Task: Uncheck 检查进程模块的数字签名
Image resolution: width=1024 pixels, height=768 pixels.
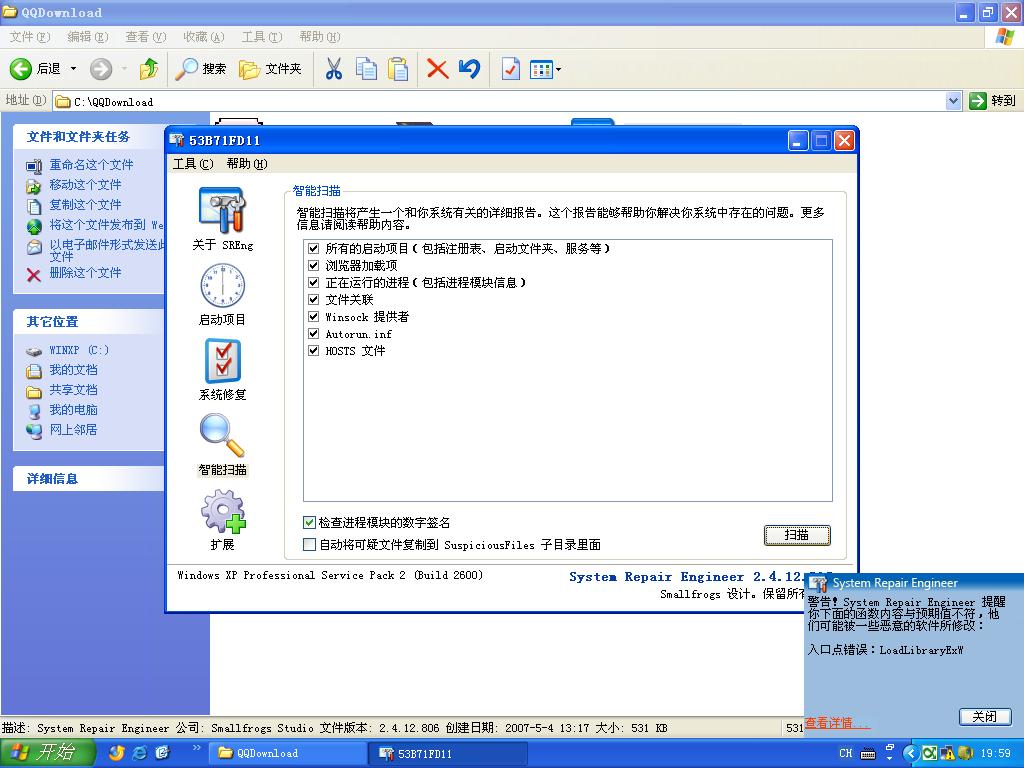Action: pyautogui.click(x=310, y=522)
